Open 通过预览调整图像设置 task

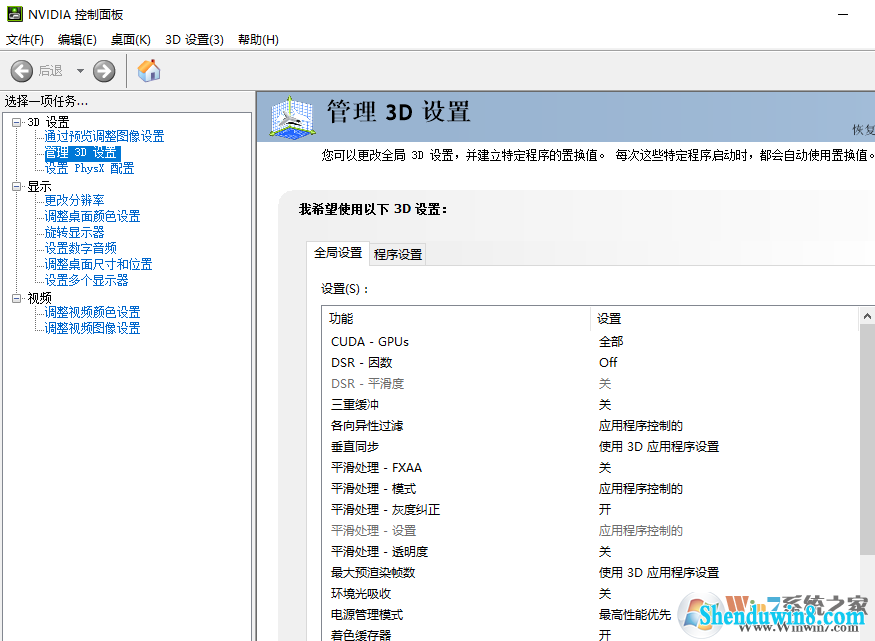104,136
